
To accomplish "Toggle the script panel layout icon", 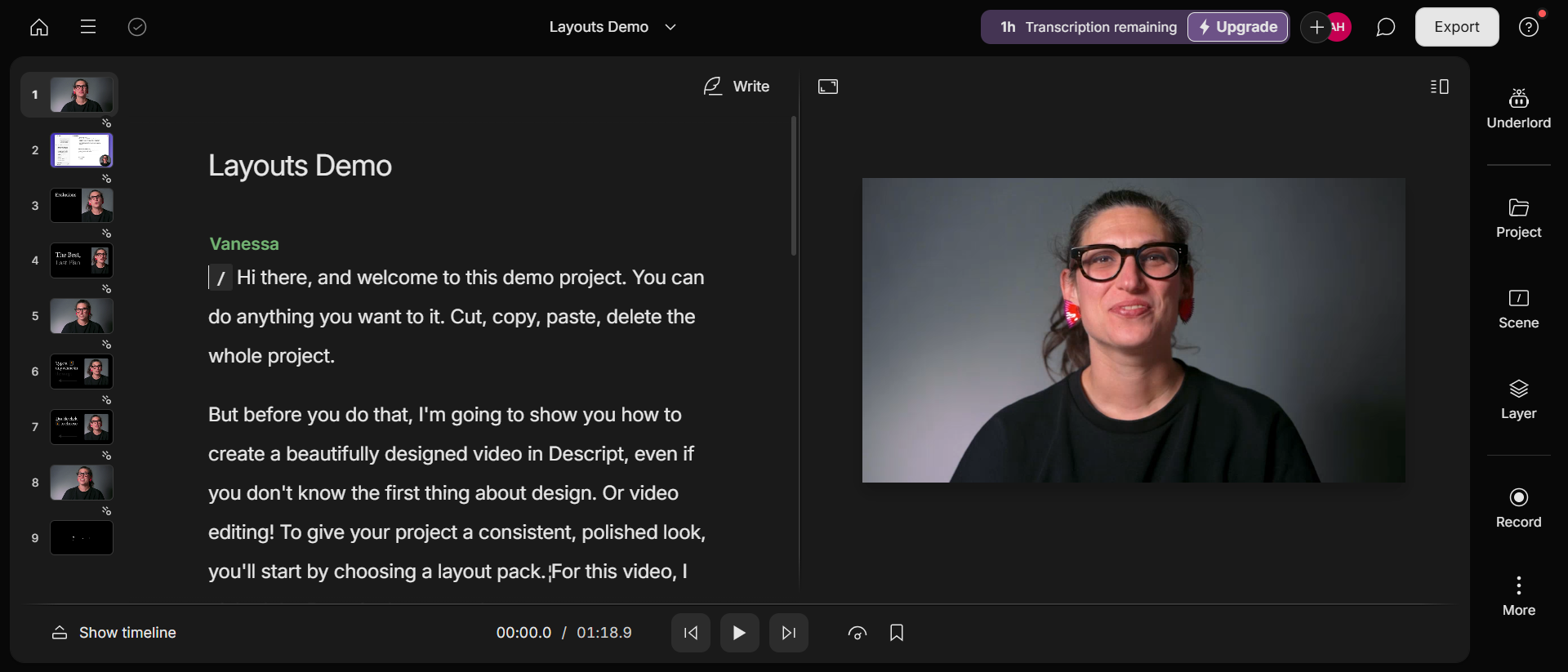I will (x=1440, y=87).
